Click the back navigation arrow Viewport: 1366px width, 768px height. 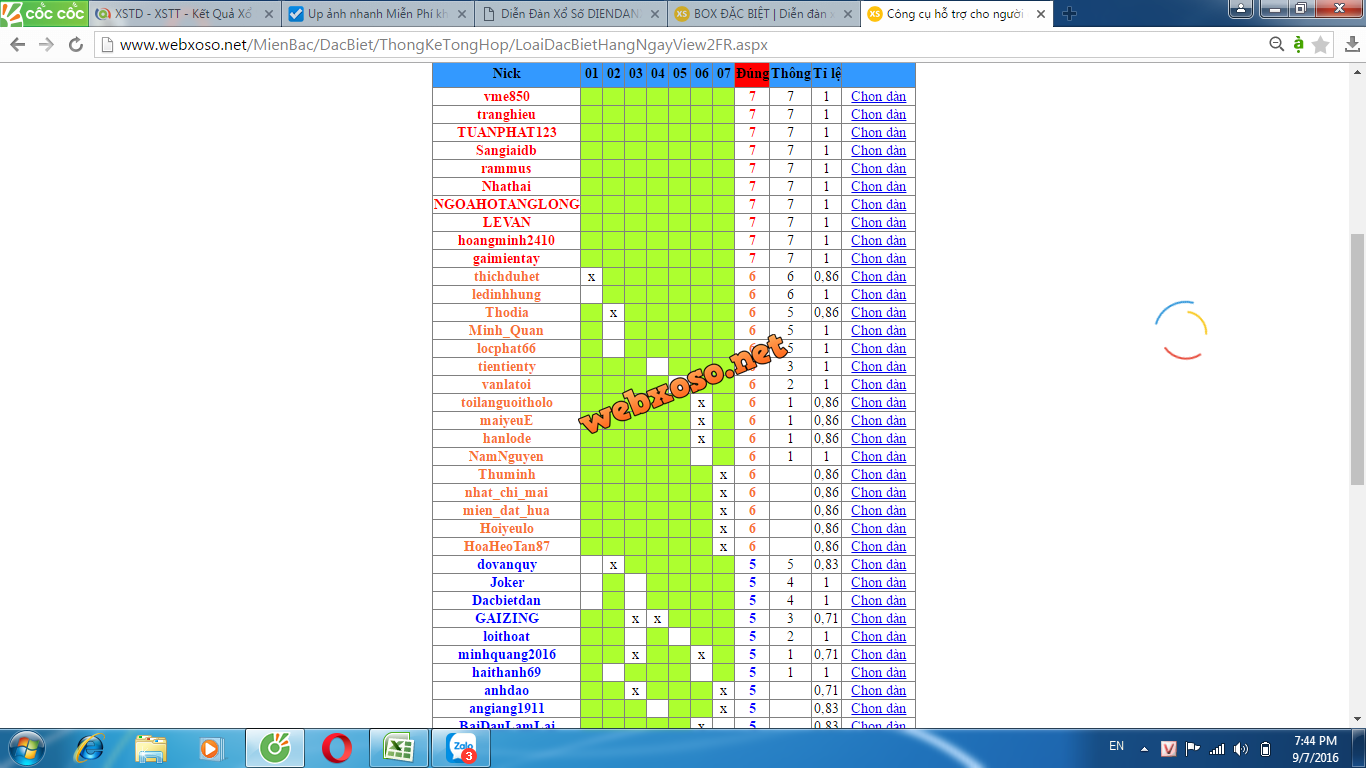coord(17,45)
